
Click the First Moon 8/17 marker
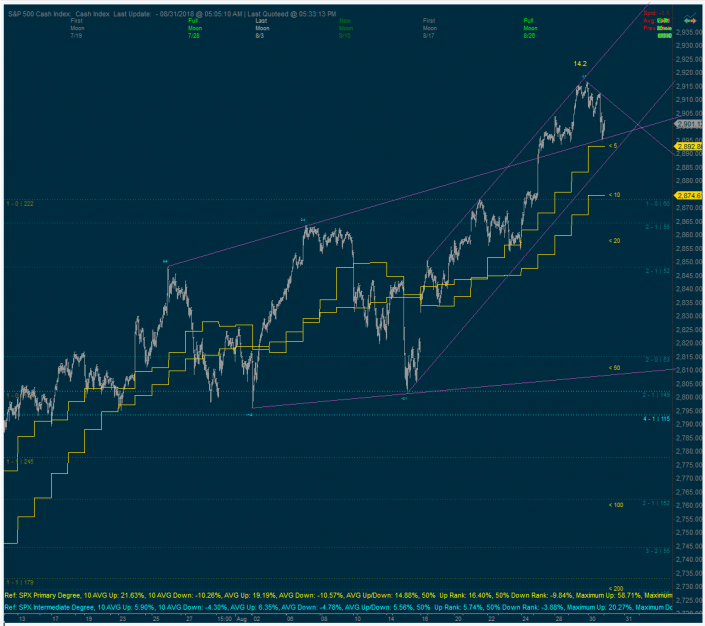(429, 28)
